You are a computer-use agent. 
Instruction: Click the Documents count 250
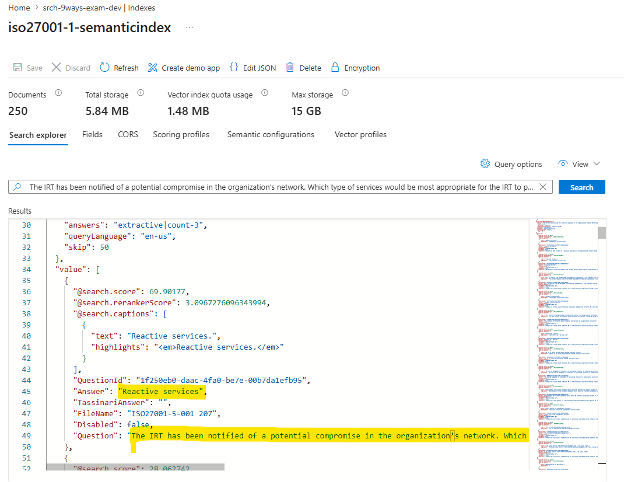[18, 111]
